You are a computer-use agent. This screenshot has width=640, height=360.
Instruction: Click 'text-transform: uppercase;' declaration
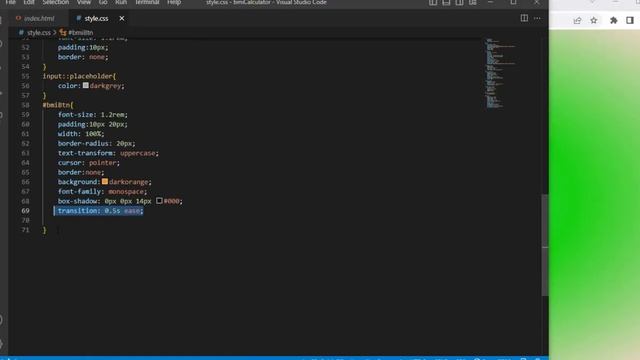coord(108,153)
